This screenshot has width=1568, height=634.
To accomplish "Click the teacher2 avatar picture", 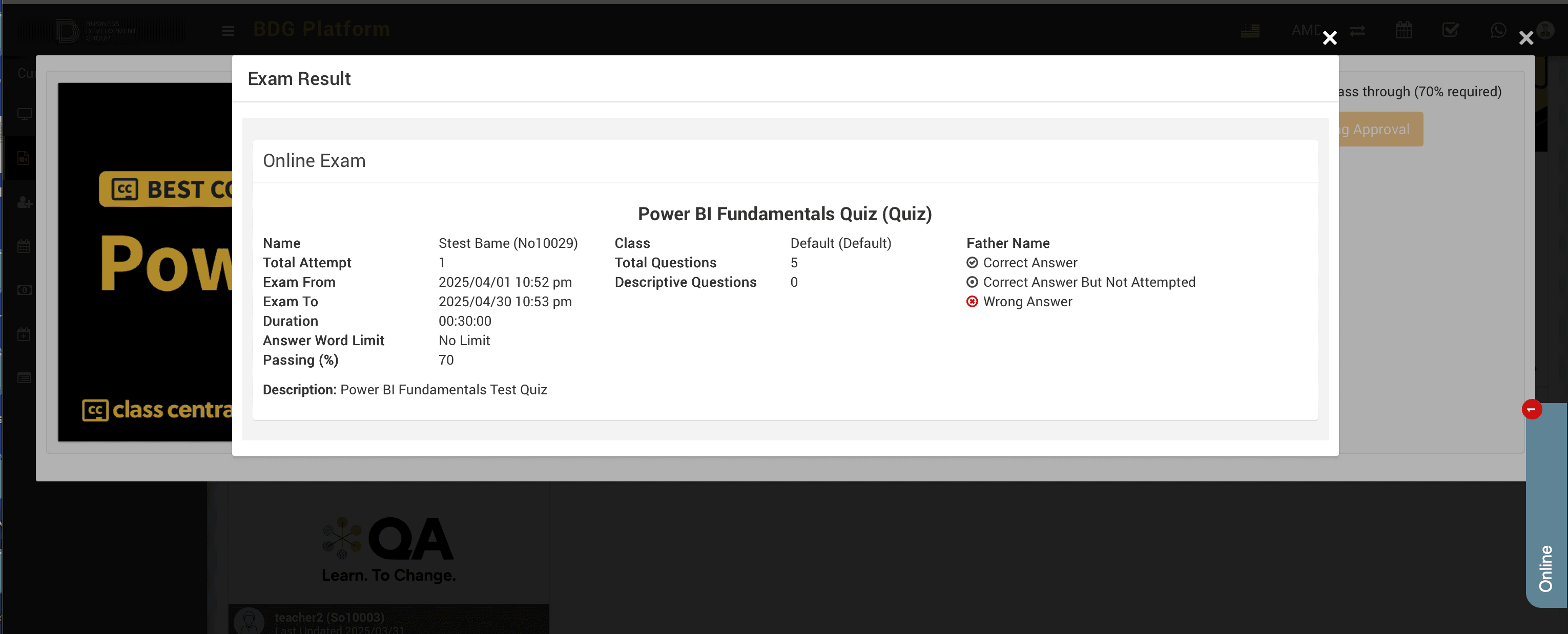I will pos(249,621).
